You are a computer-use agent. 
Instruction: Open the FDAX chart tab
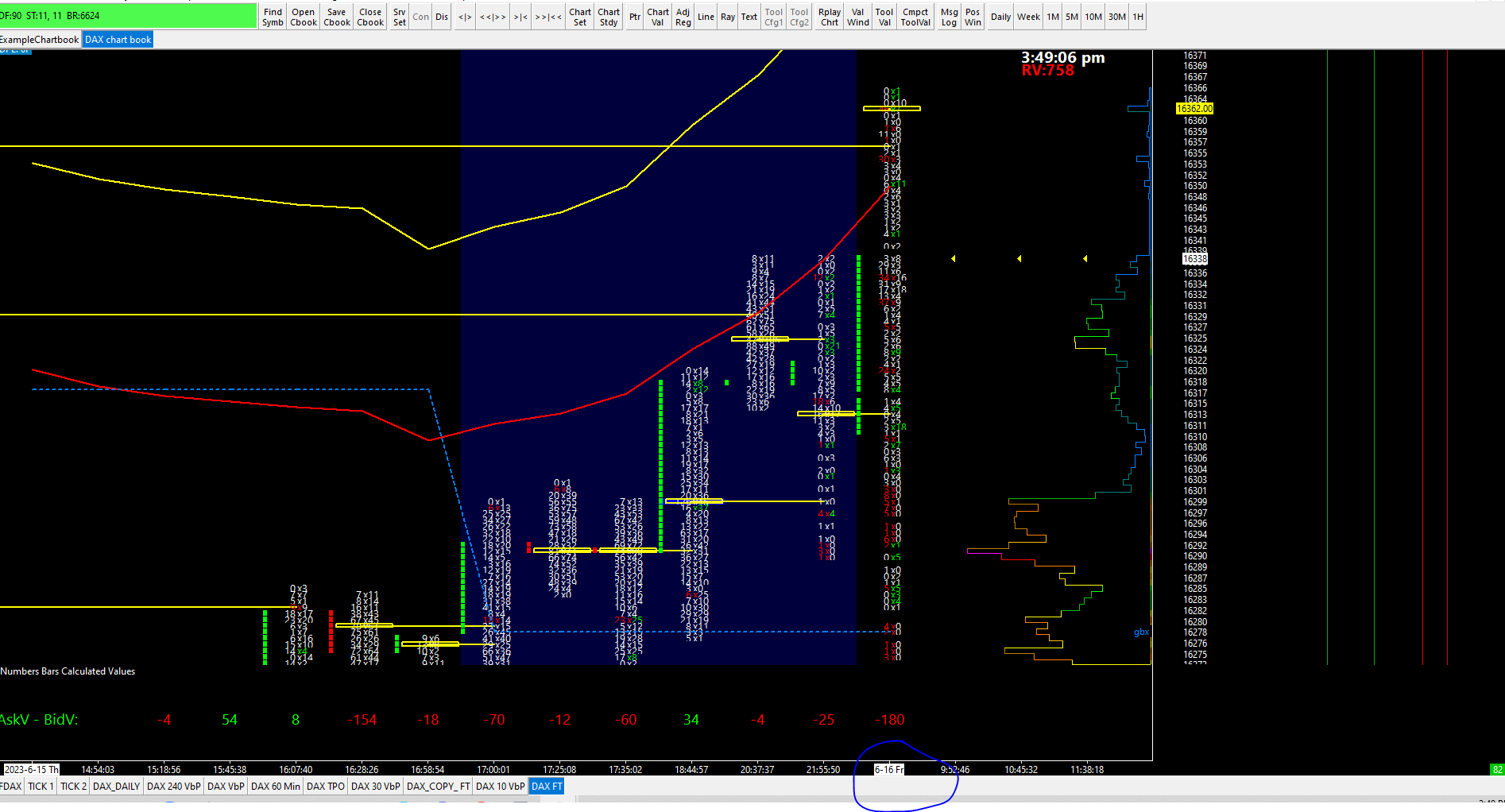pos(11,787)
